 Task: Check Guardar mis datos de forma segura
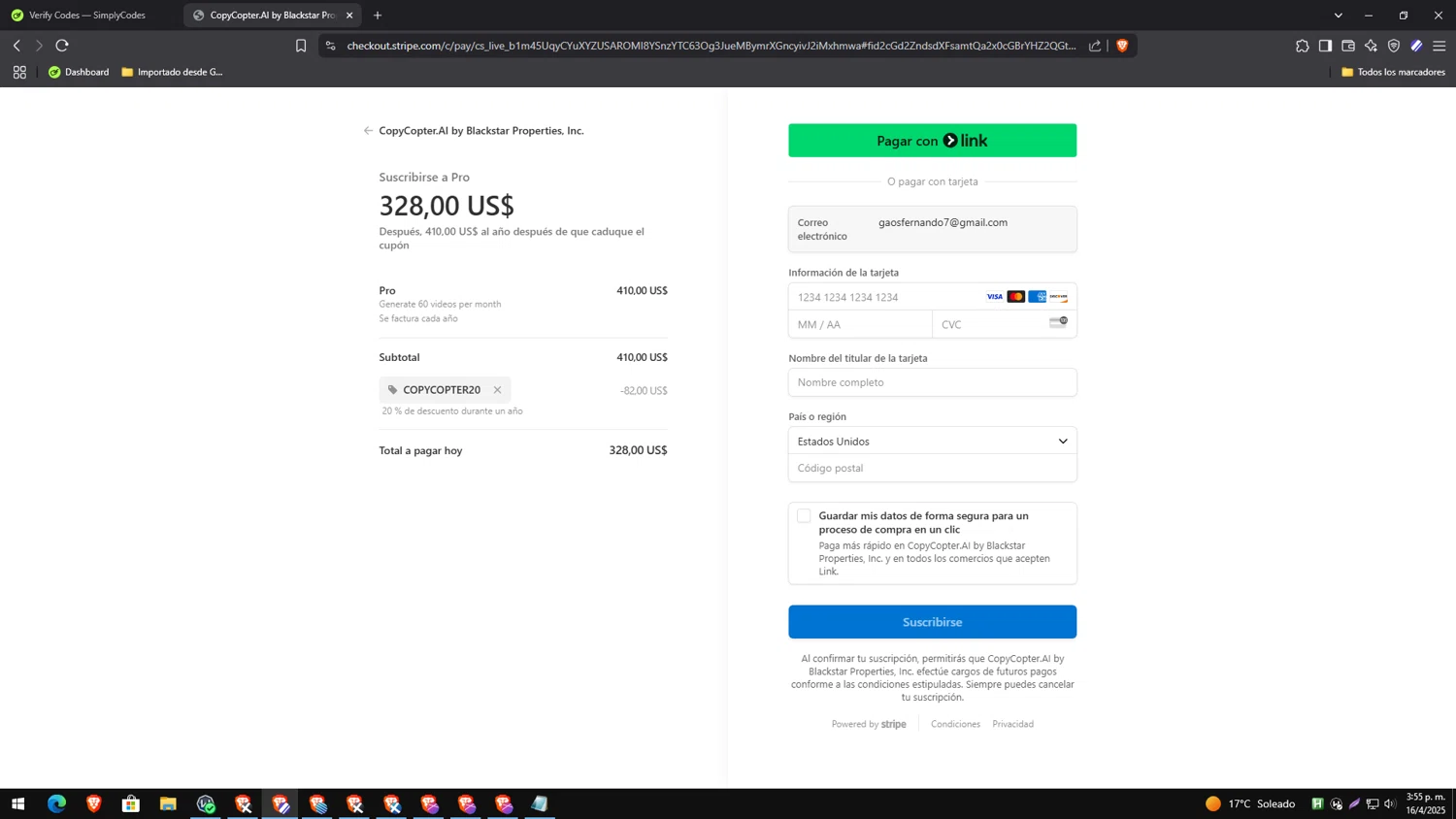[804, 516]
